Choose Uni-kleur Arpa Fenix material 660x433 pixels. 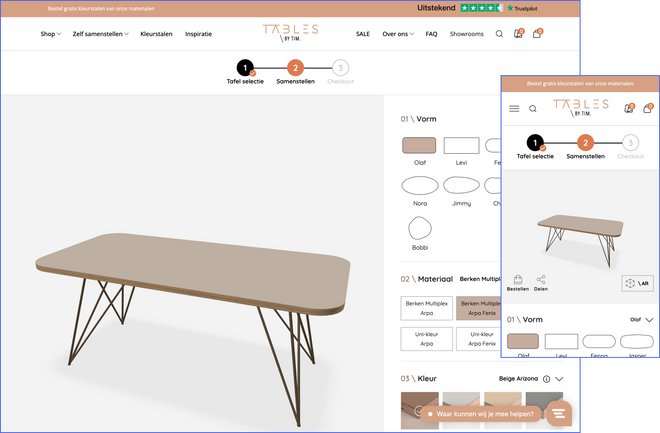[479, 339]
